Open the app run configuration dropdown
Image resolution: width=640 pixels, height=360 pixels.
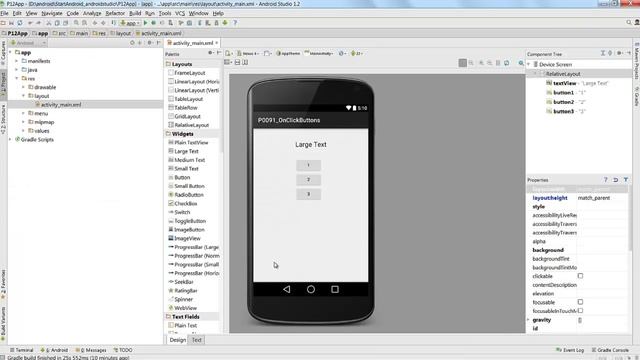tap(130, 23)
